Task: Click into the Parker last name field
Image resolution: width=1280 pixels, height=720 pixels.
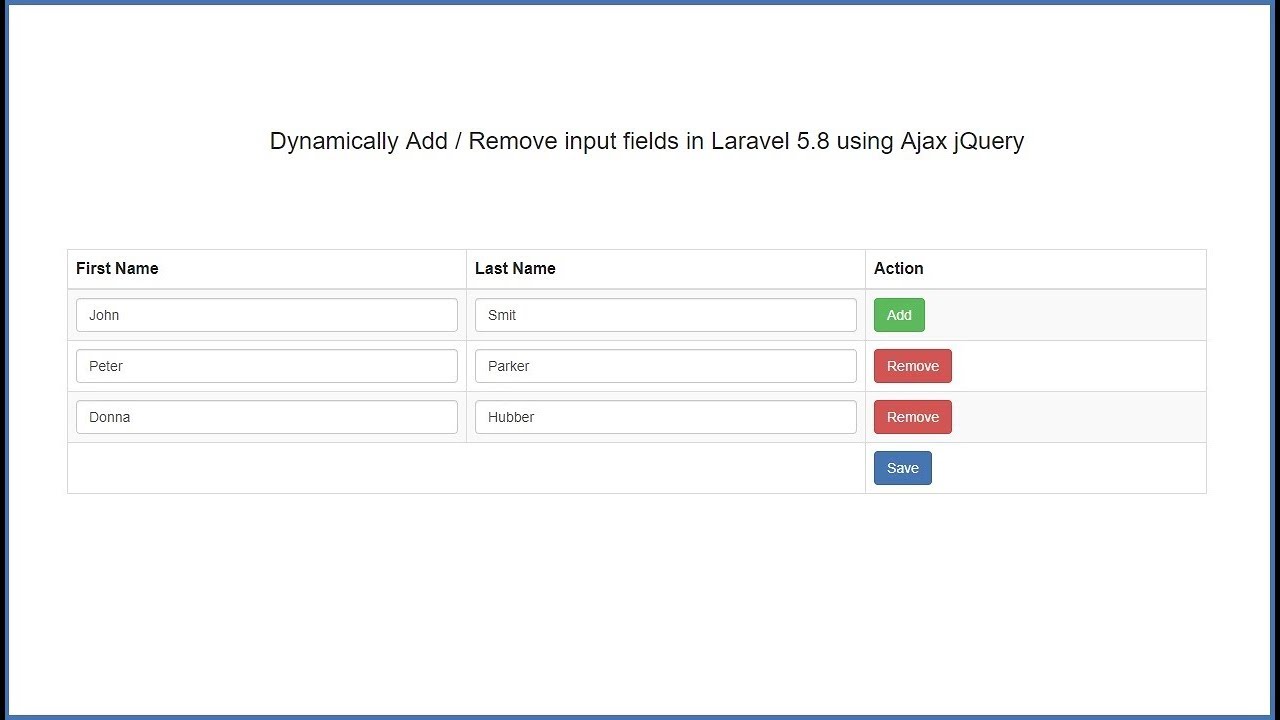Action: (665, 366)
